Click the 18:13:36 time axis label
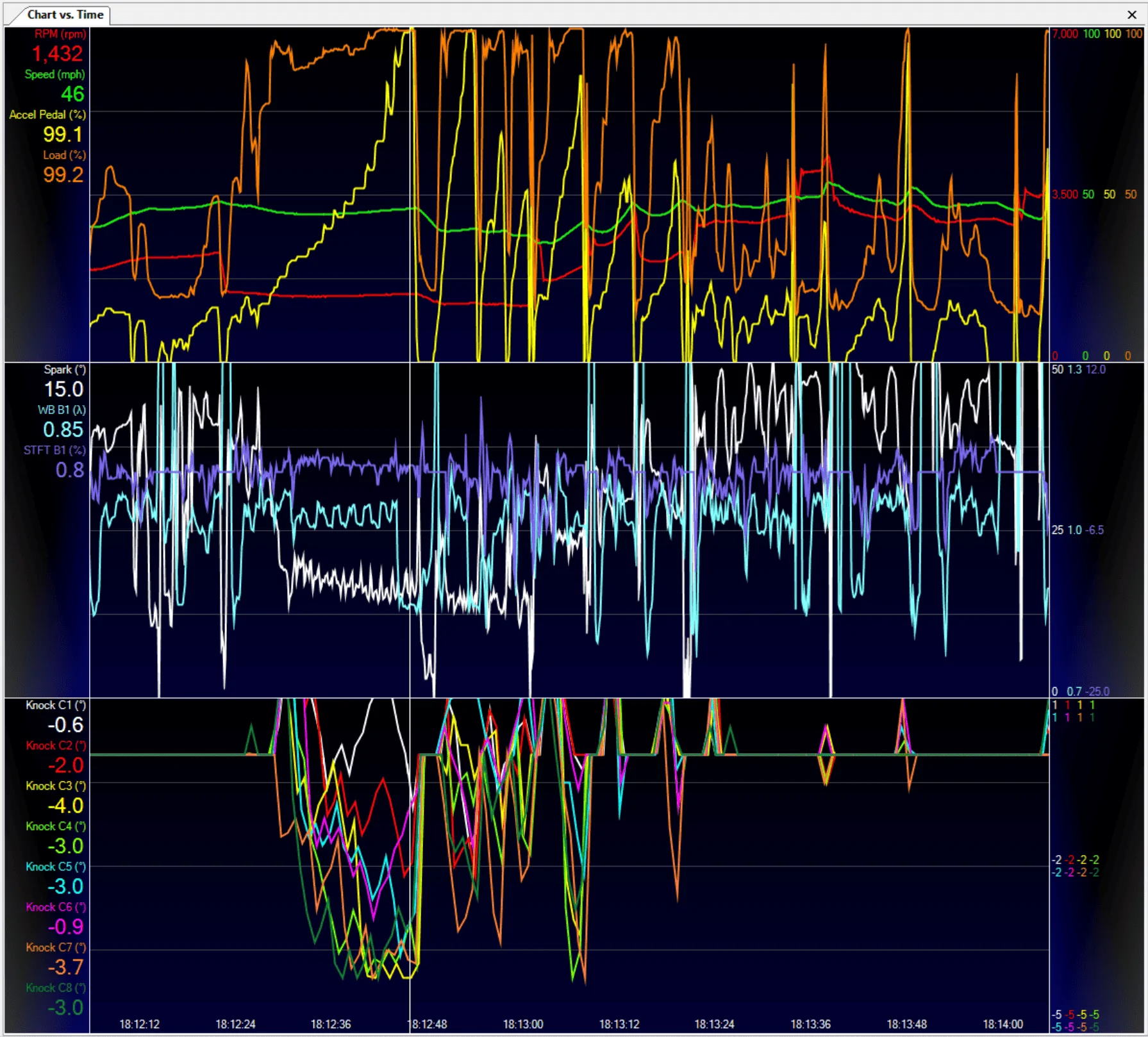Screen dimensions: 1148x1037 point(811,1024)
